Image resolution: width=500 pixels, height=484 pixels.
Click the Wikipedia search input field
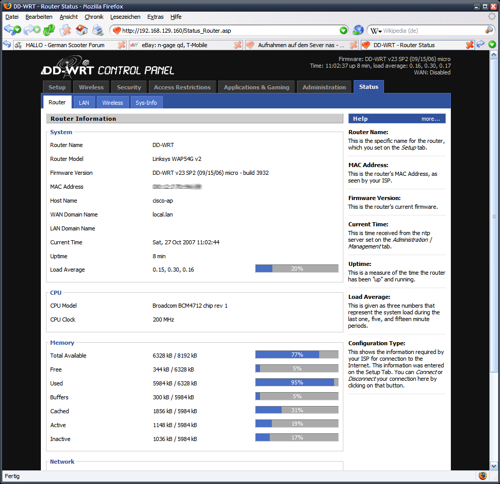433,31
